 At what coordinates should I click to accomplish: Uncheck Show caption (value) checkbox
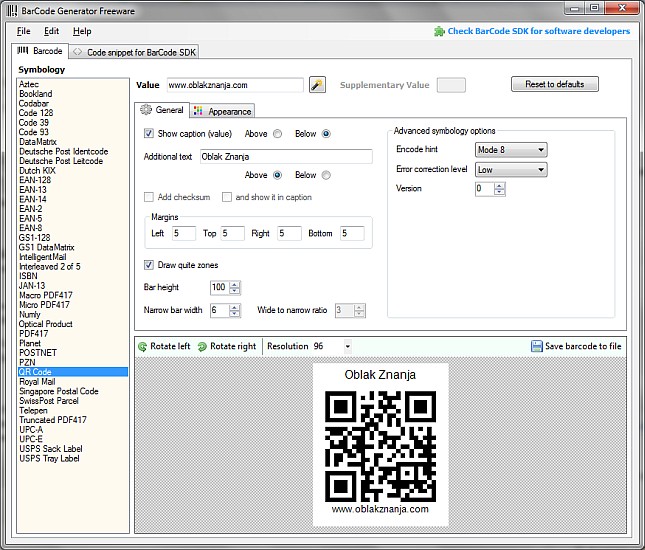(149, 133)
